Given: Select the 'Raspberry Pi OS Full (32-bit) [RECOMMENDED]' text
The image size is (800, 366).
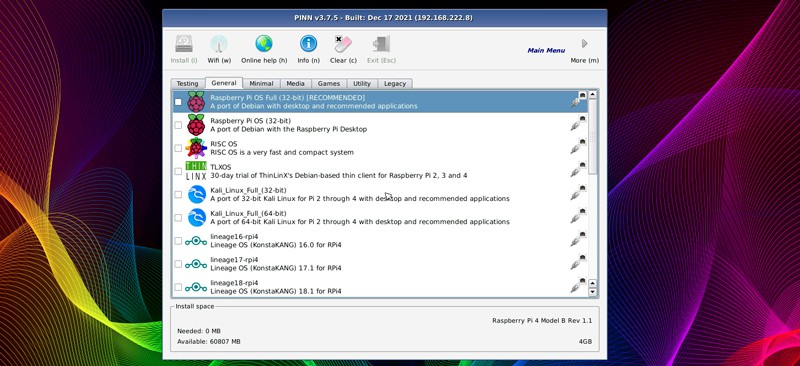Looking at the screenshot, I should coord(287,97).
